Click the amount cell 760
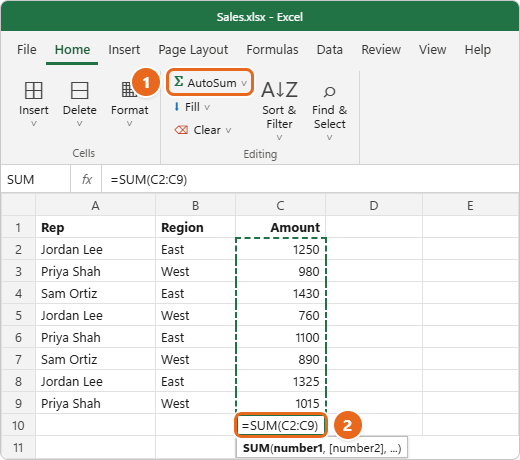 280,315
